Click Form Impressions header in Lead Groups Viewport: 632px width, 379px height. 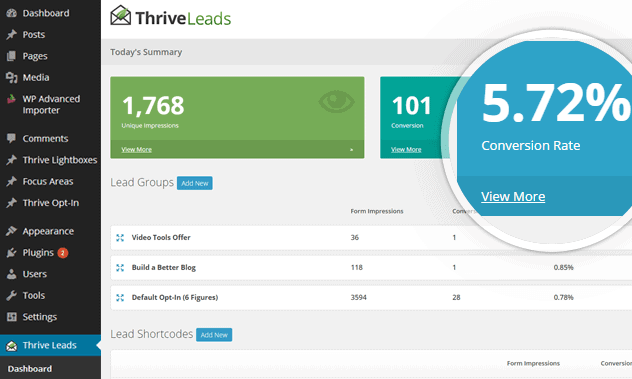377,211
